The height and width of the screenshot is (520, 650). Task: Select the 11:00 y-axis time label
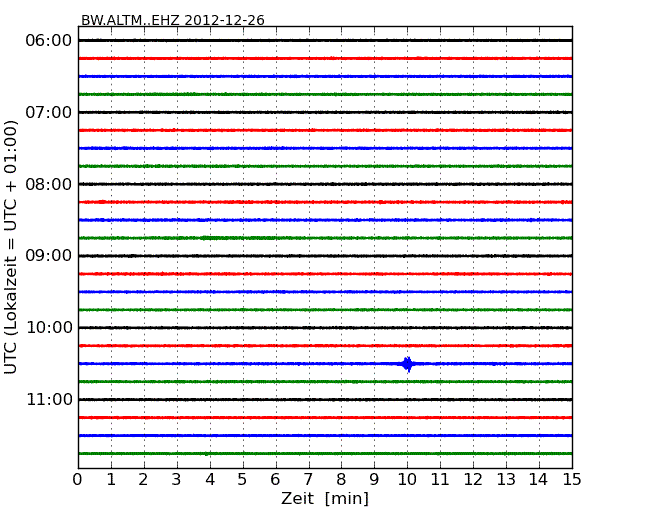coord(49,399)
